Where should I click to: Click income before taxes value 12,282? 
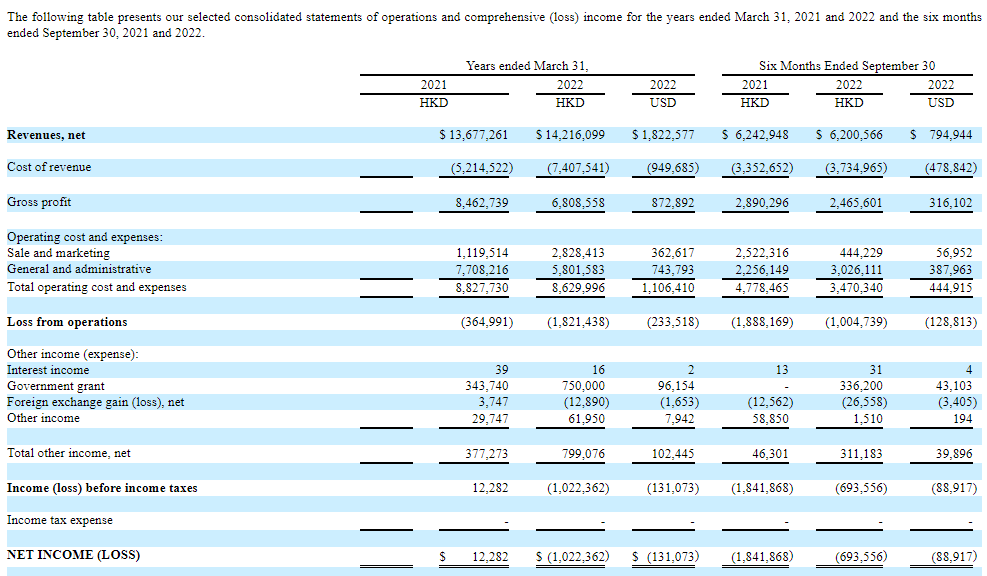[490, 488]
